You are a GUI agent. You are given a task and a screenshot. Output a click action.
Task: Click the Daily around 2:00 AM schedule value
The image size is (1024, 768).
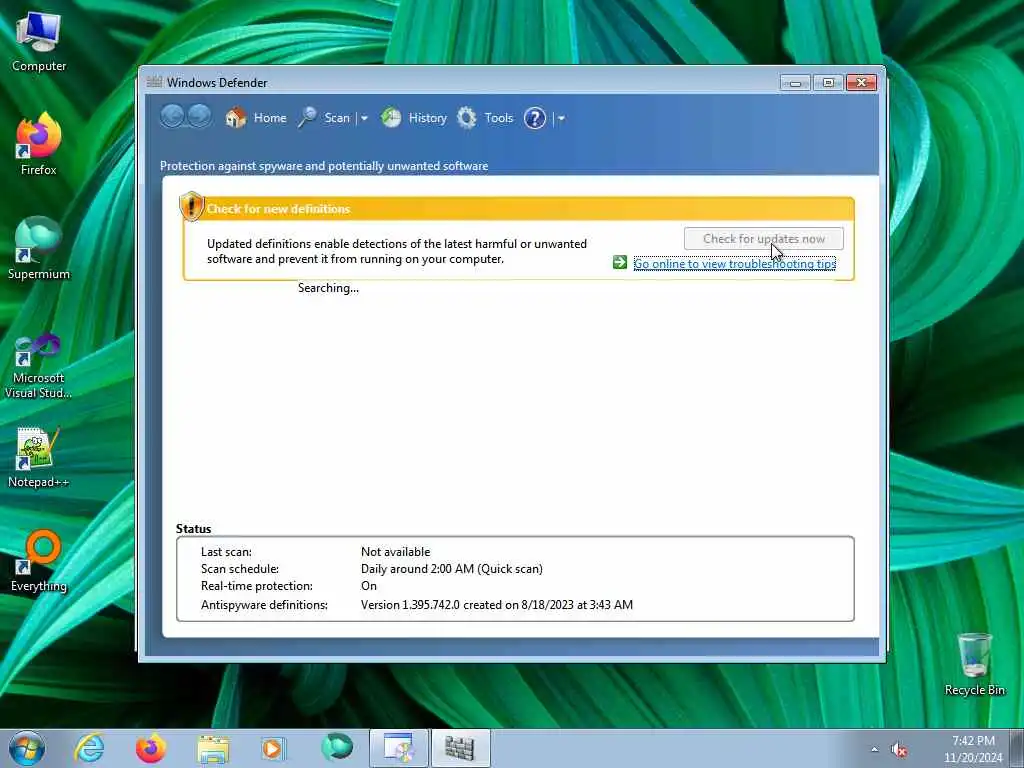pyautogui.click(x=451, y=569)
